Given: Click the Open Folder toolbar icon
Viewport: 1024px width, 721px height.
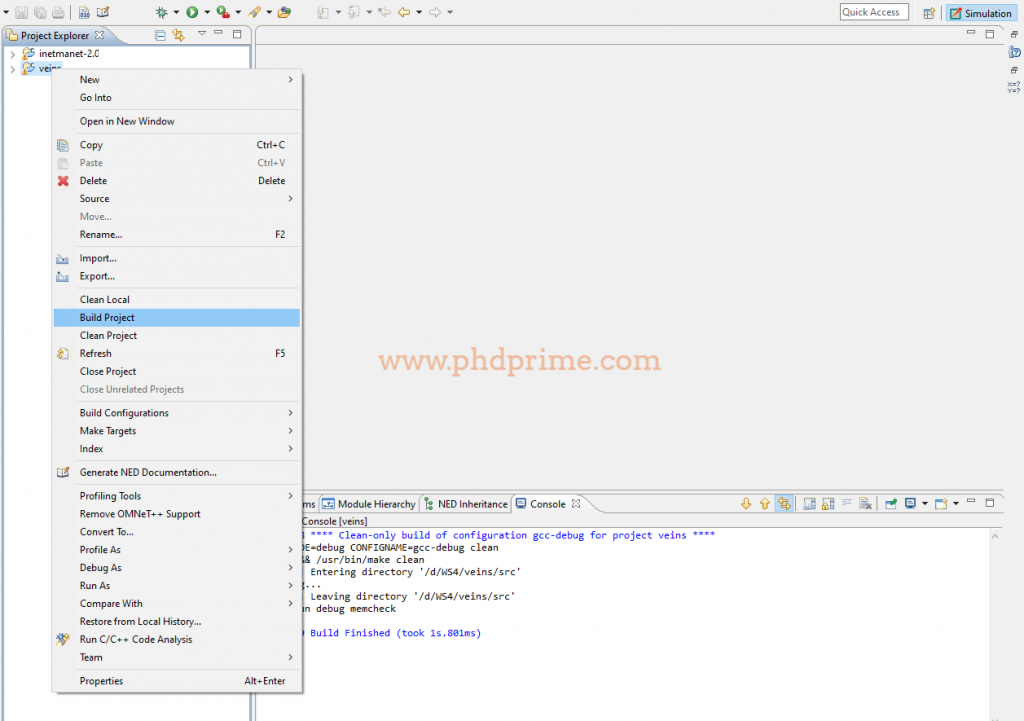Looking at the screenshot, I should click(284, 12).
